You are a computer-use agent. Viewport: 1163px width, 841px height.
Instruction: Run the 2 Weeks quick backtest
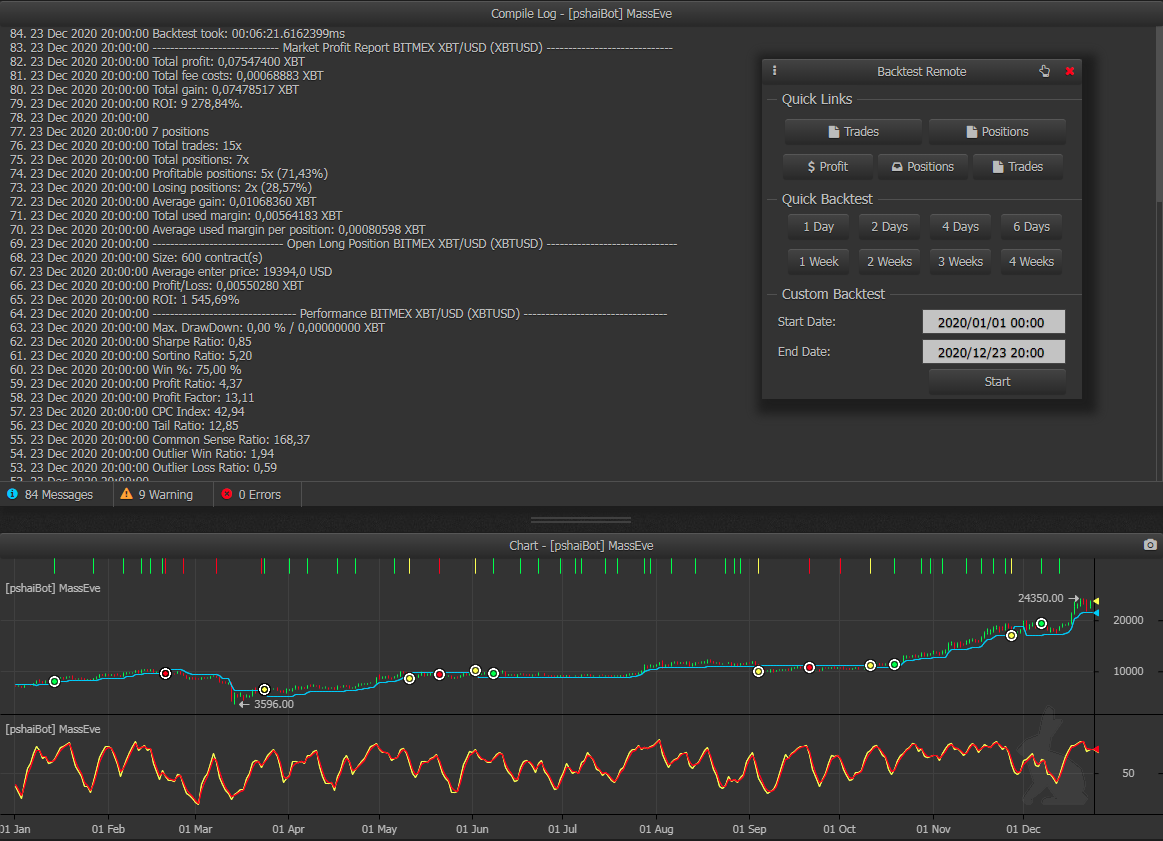click(x=889, y=262)
